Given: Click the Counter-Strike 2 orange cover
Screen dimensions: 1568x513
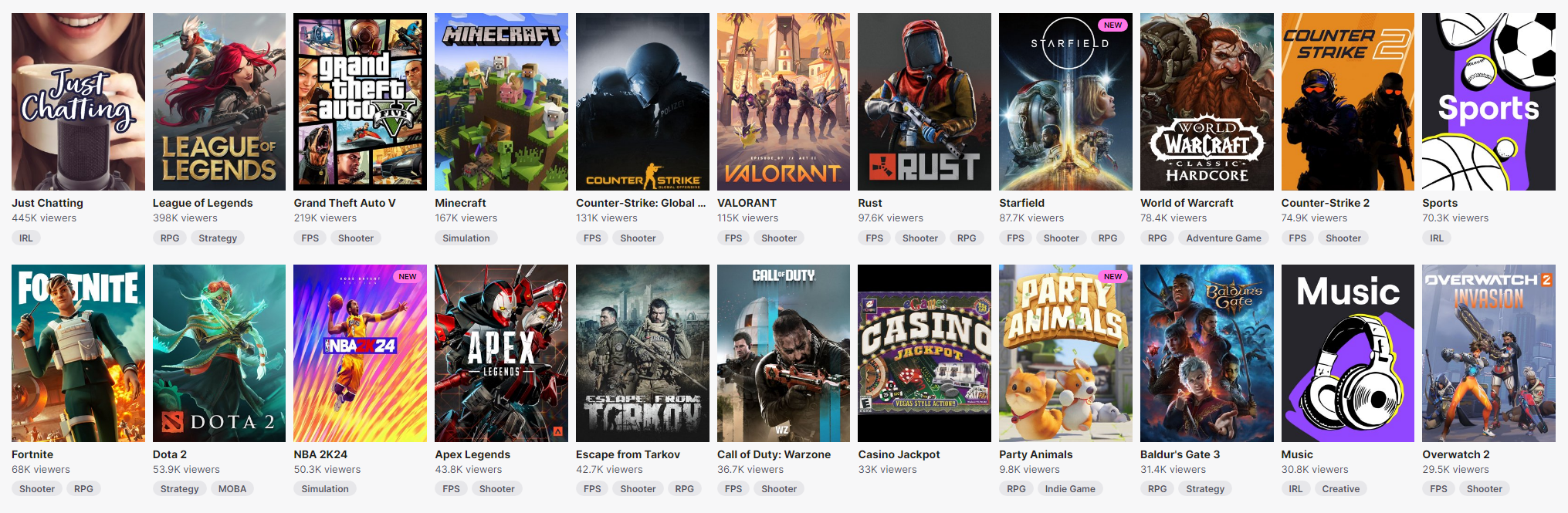Looking at the screenshot, I should [x=1348, y=102].
